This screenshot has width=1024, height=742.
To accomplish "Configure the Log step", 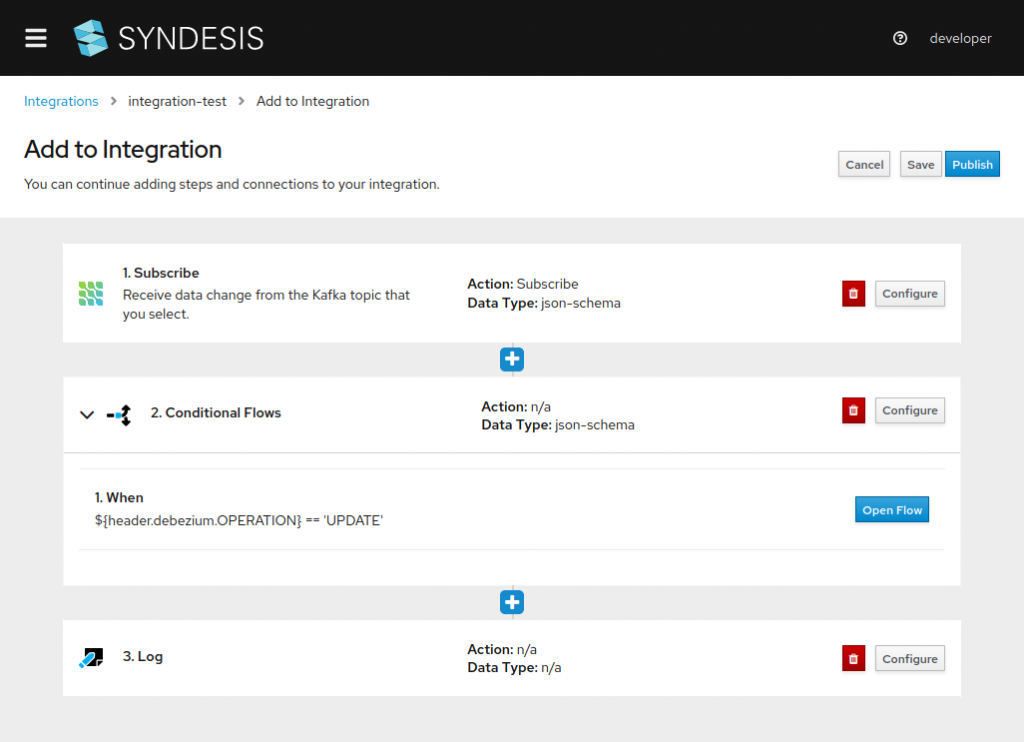I will 909,659.
